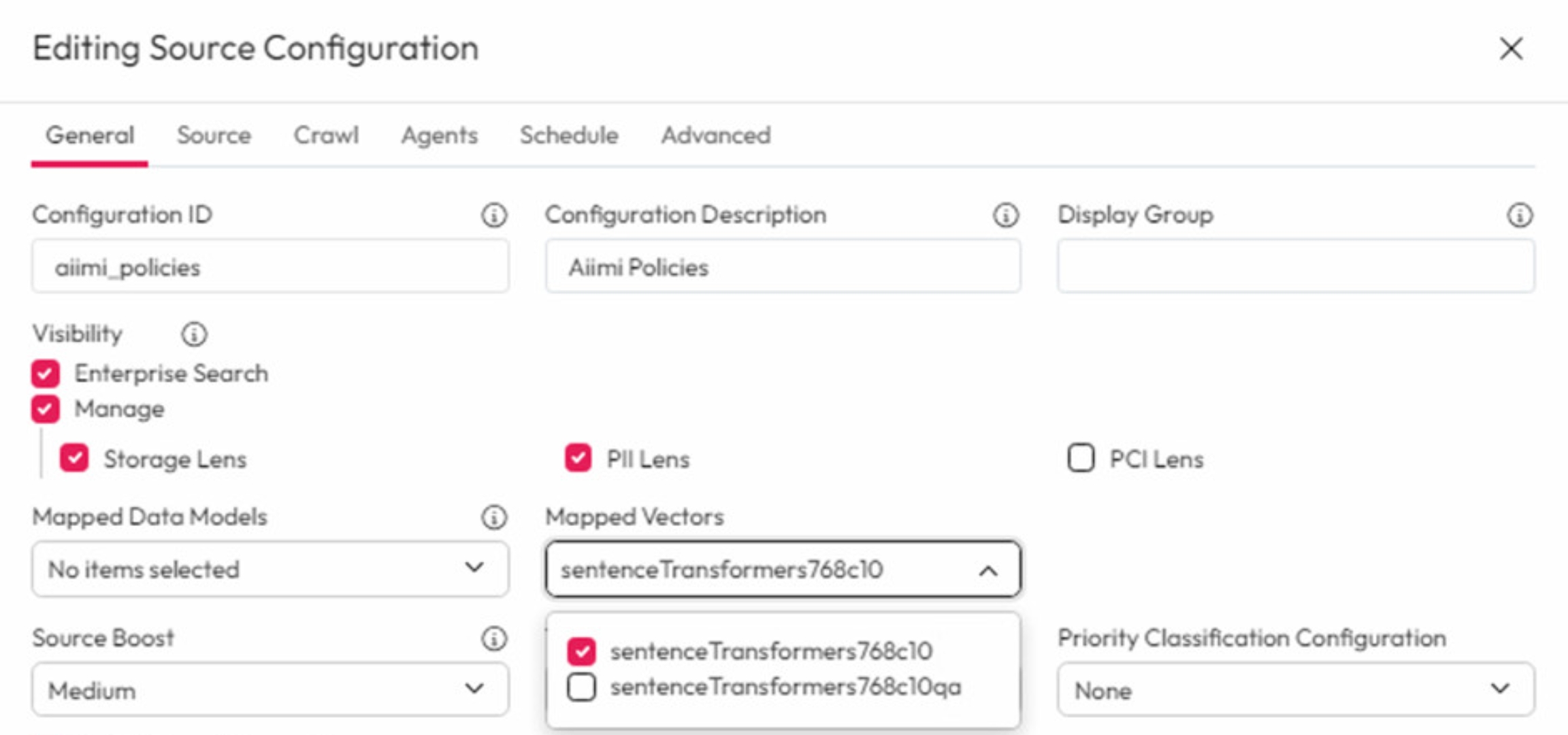Open the Mapped Data Models dropdown

(x=269, y=569)
